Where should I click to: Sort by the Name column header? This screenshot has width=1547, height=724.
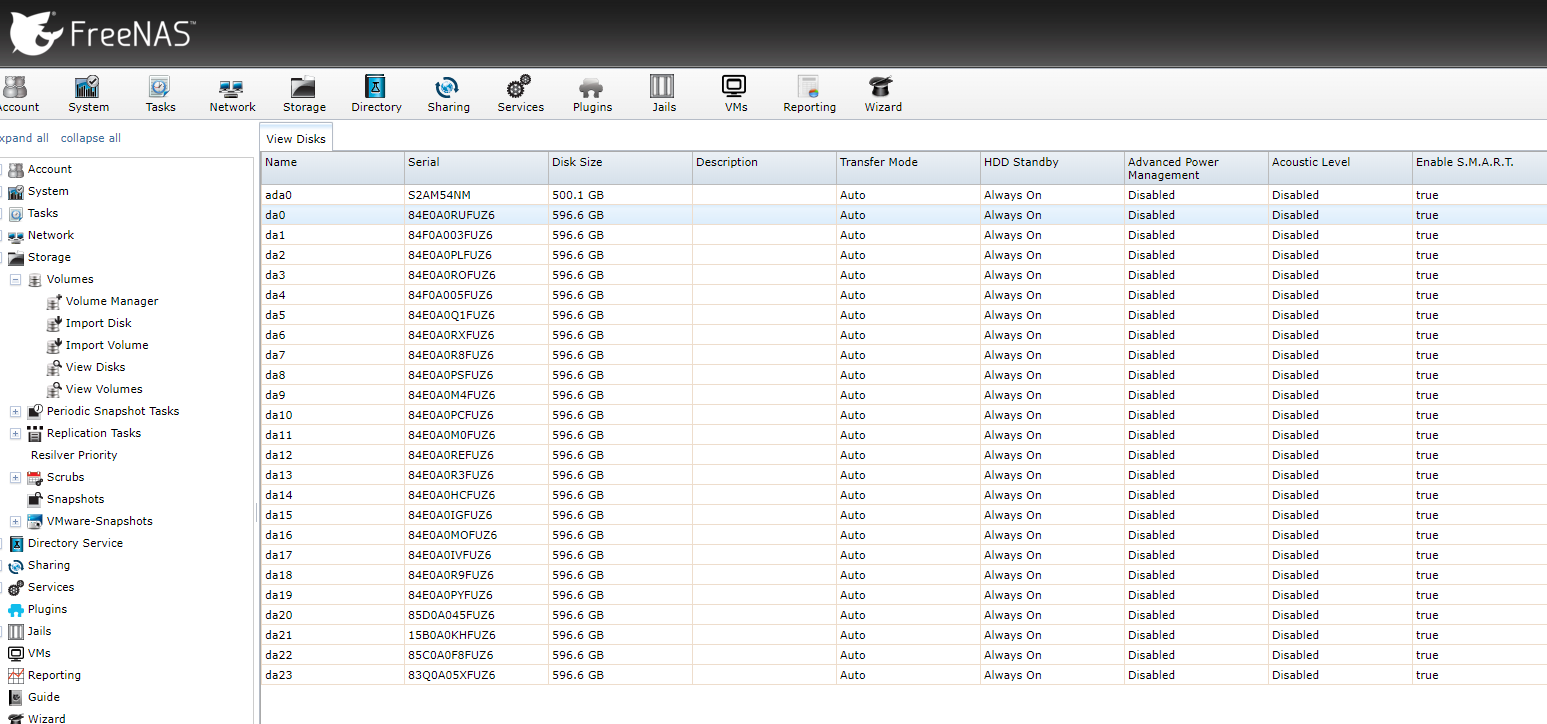pyautogui.click(x=332, y=168)
